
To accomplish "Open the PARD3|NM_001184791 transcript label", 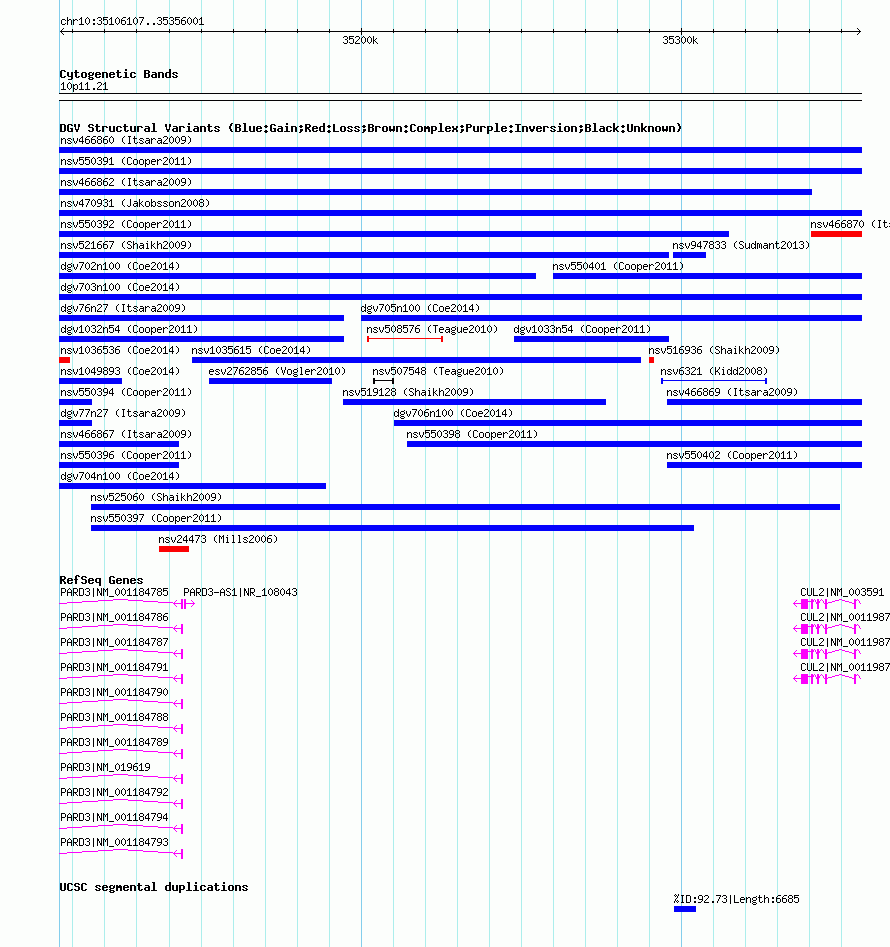I will (114, 667).
